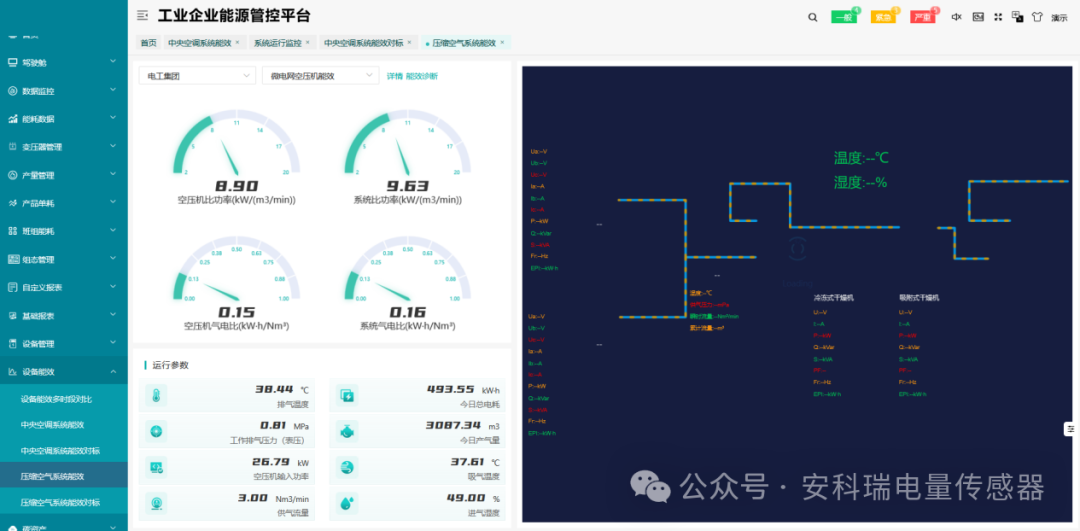
Task: Expand the 数据监控 sidebar menu
Action: point(64,91)
